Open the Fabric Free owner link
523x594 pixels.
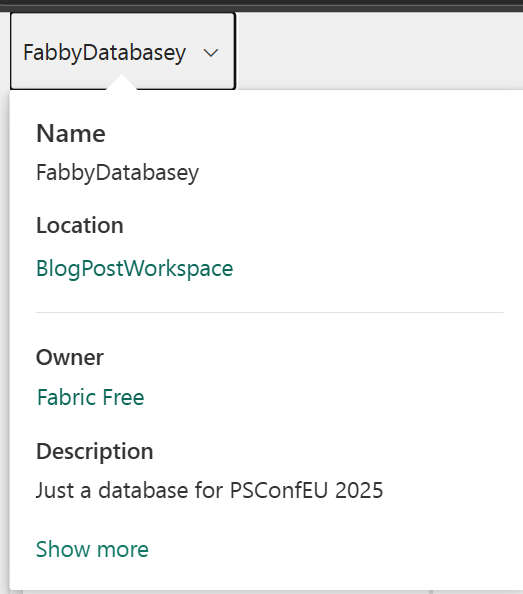[x=91, y=397]
